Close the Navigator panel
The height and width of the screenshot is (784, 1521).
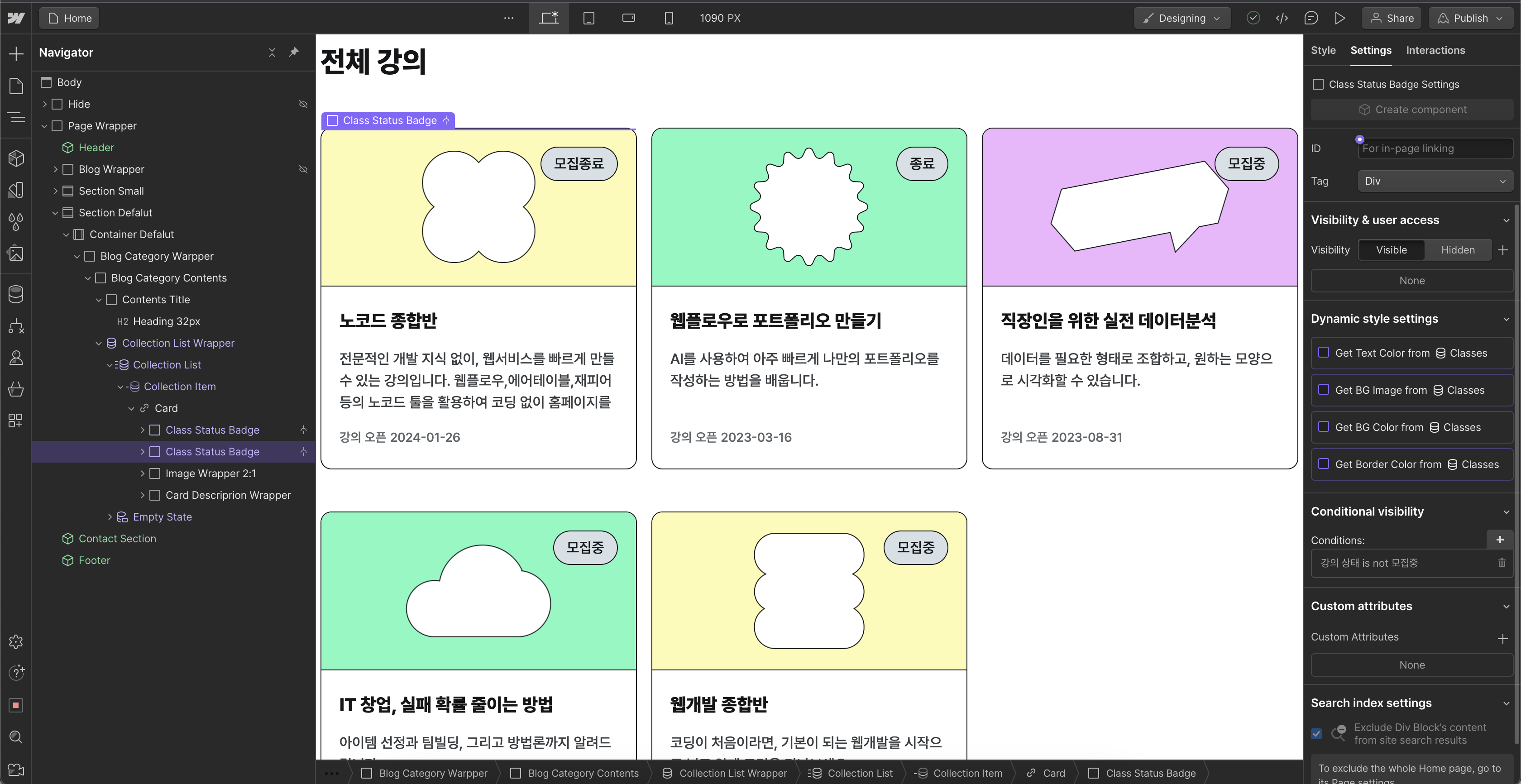pyautogui.click(x=272, y=53)
